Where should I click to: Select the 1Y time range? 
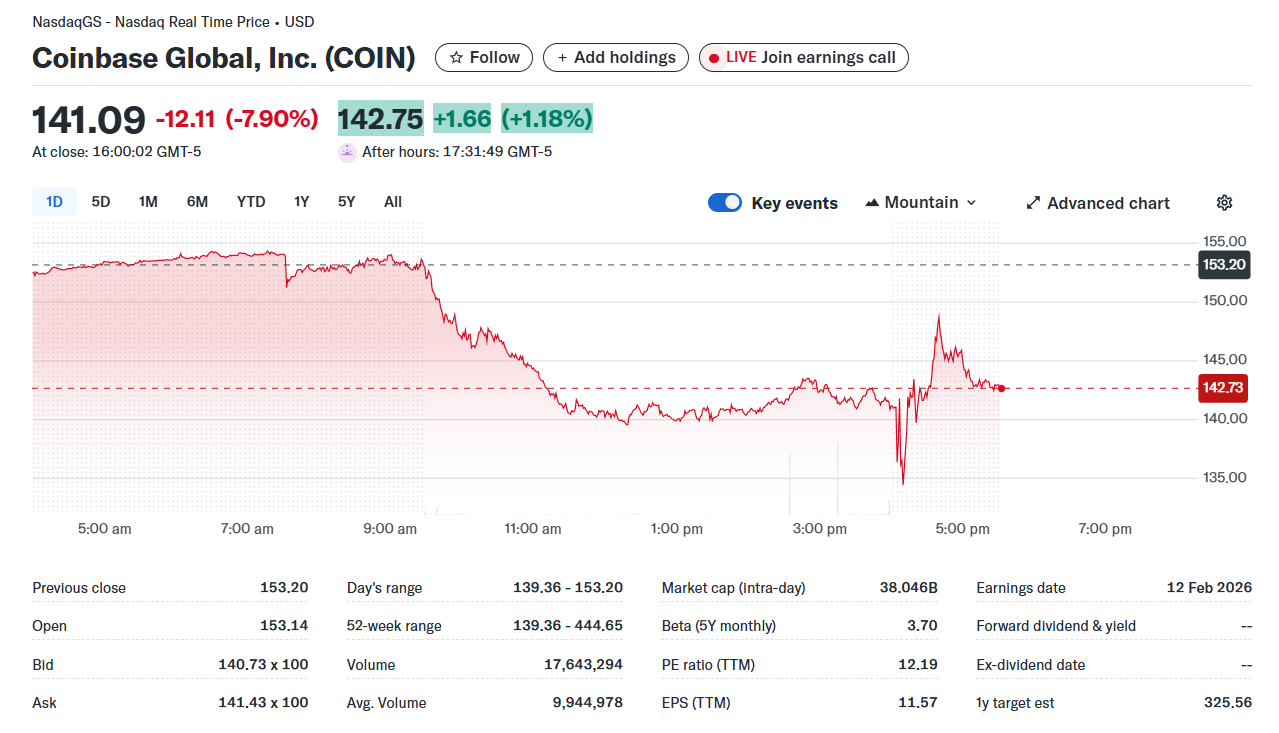pyautogui.click(x=301, y=202)
